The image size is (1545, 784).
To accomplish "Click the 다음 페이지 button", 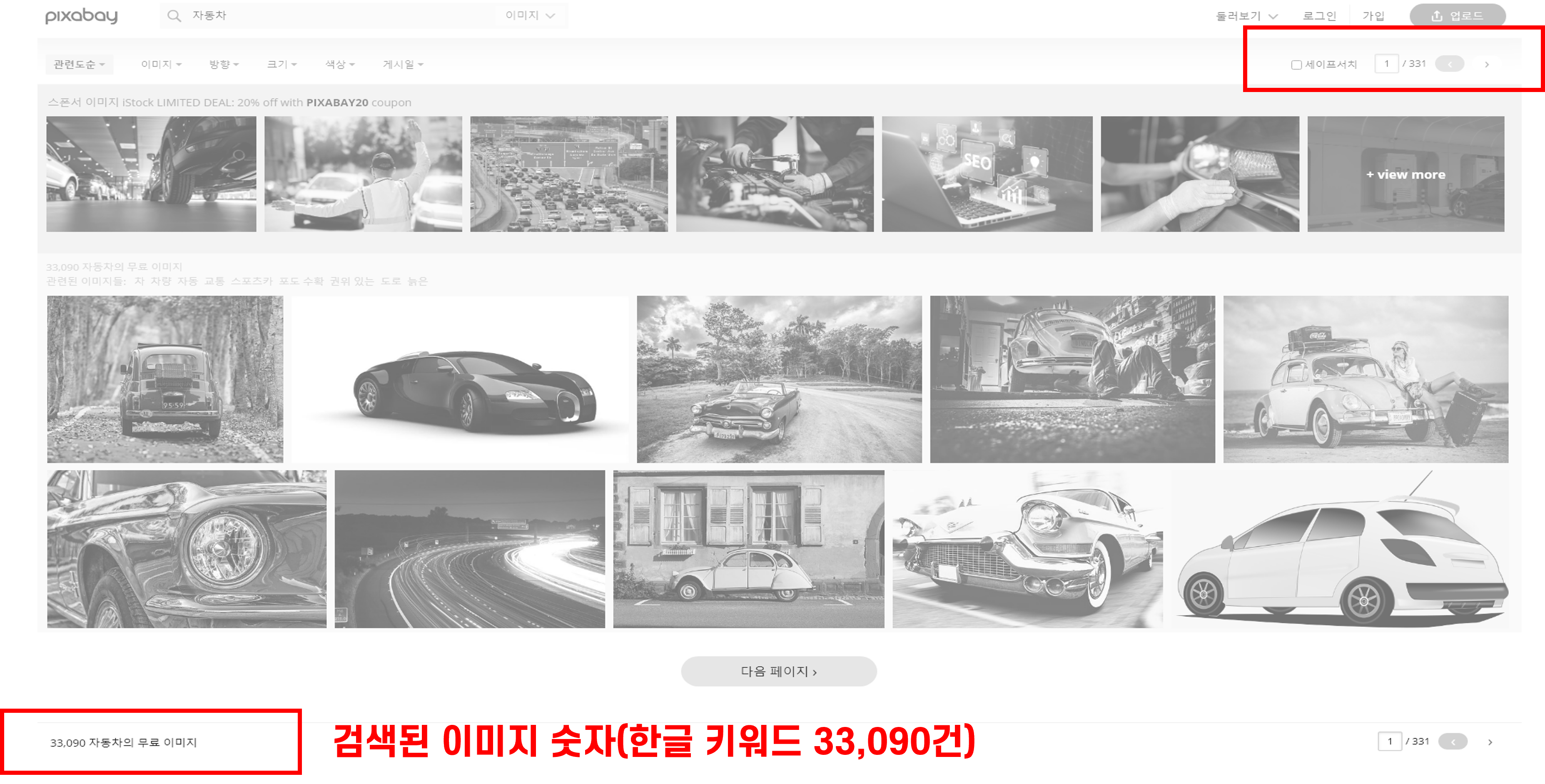I will [x=778, y=671].
